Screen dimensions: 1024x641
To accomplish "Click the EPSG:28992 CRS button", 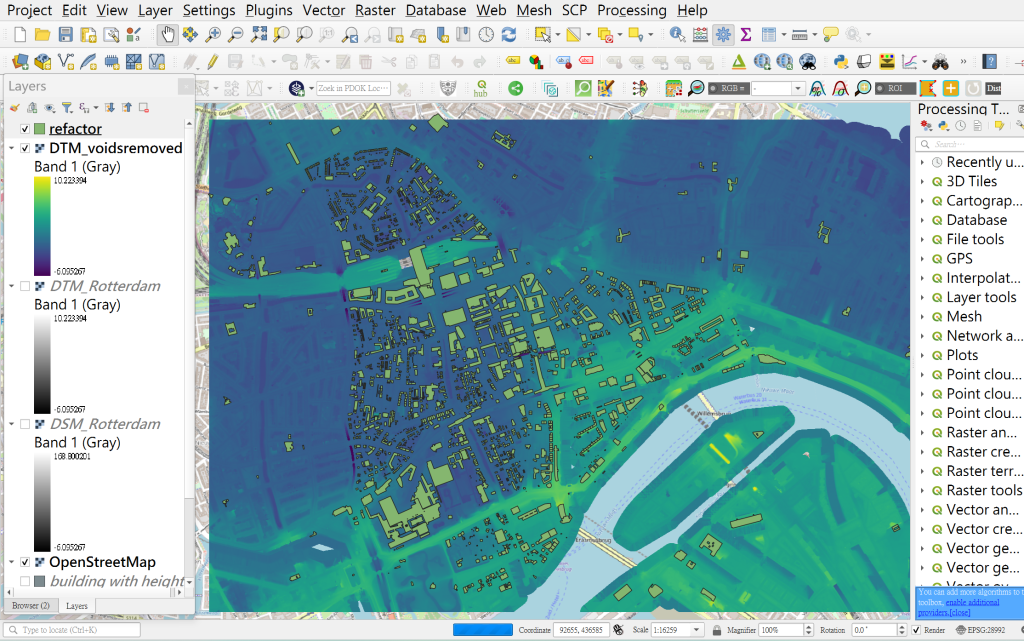I will coord(980,630).
